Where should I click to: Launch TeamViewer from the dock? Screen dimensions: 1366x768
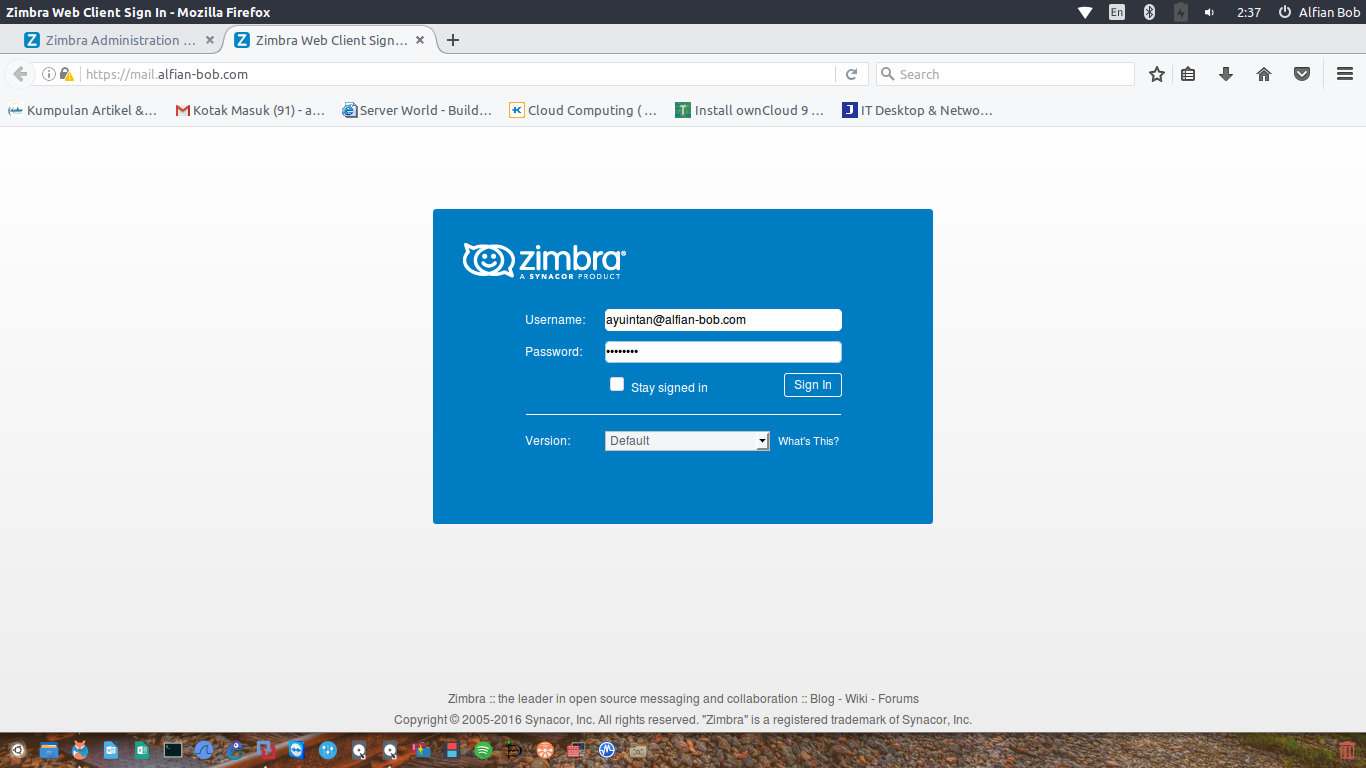pos(296,750)
